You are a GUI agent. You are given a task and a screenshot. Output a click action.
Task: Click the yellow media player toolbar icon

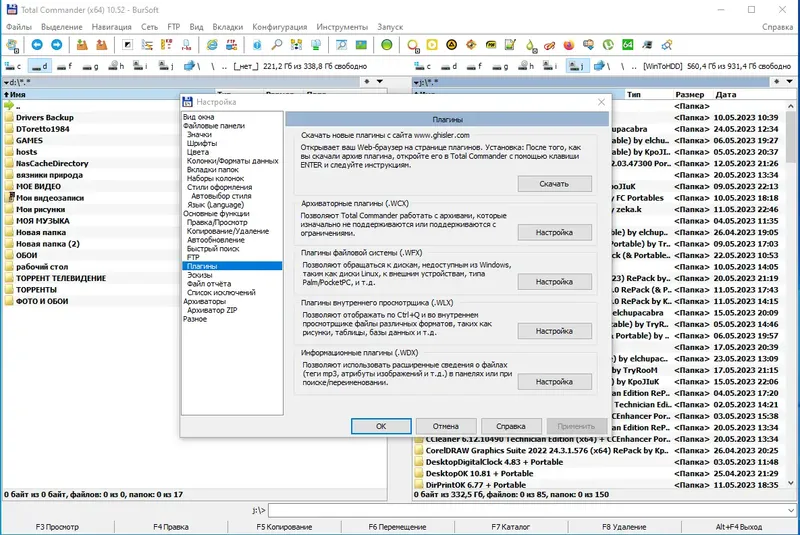pos(432,45)
